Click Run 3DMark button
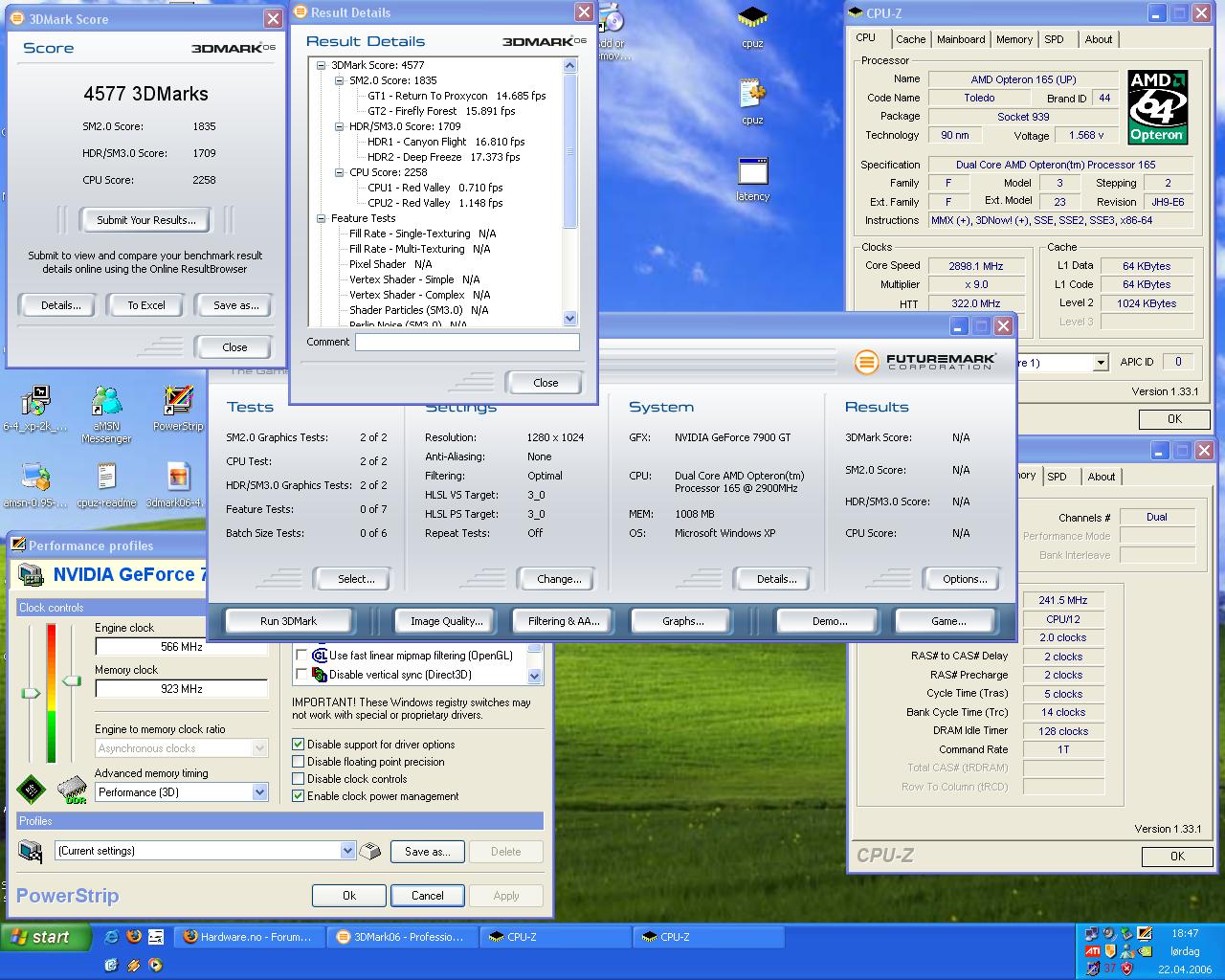1225x980 pixels. pyautogui.click(x=288, y=621)
